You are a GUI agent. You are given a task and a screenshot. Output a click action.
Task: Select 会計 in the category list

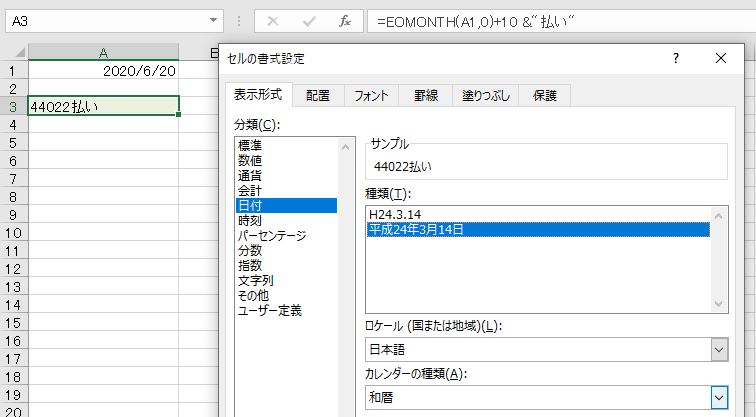(x=286, y=190)
